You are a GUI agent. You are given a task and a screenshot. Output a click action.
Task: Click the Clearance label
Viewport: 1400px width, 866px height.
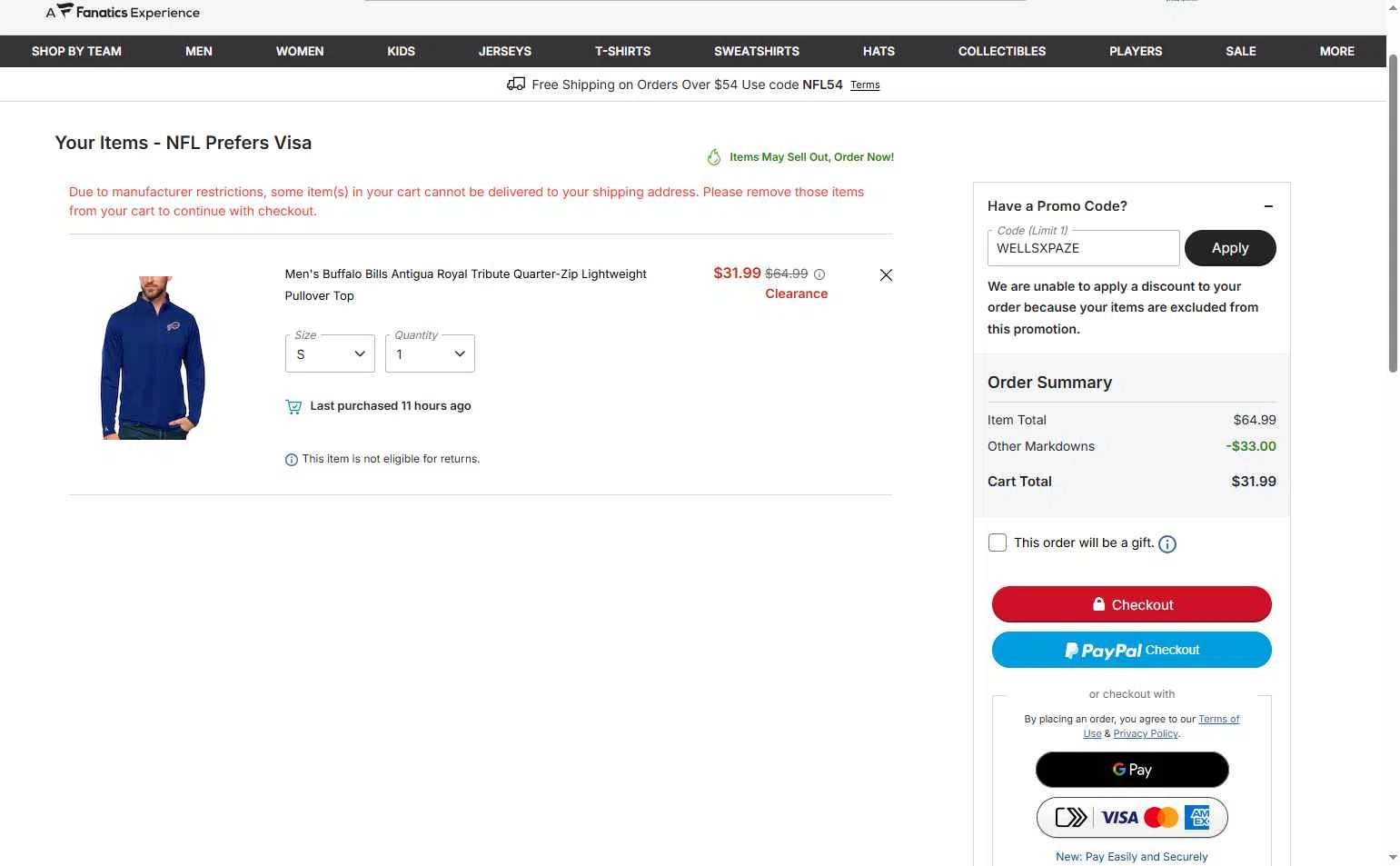(x=797, y=294)
